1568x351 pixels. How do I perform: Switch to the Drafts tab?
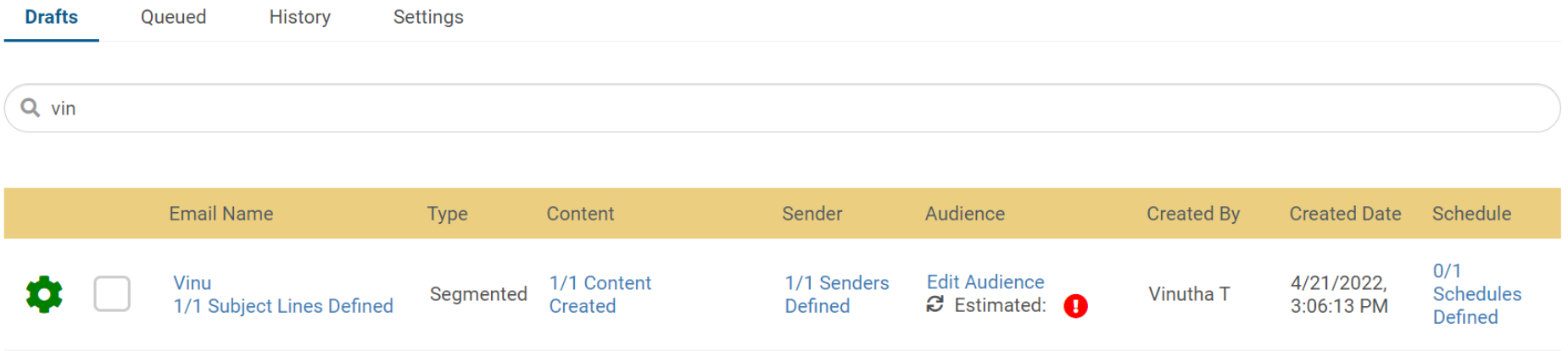point(52,17)
